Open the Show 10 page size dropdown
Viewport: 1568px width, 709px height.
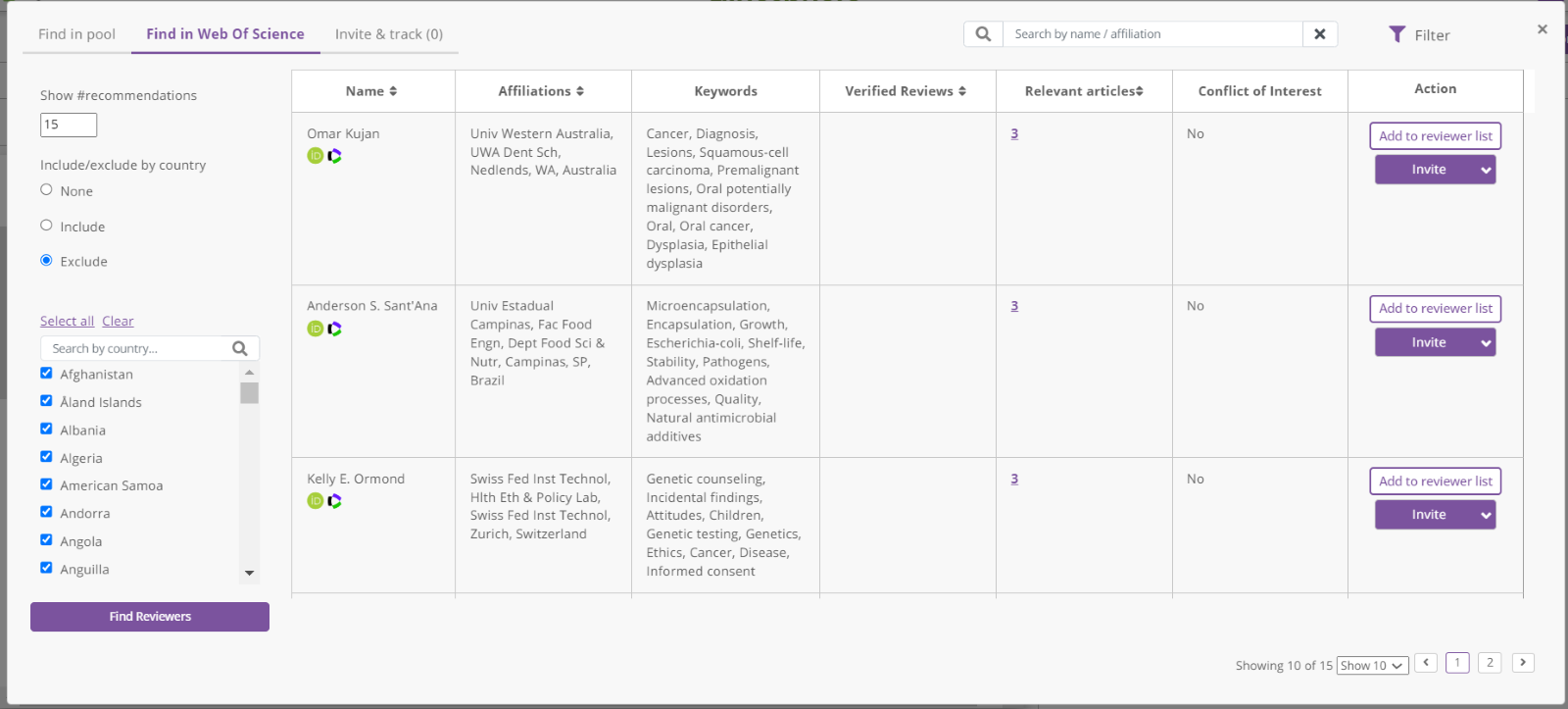point(1372,666)
